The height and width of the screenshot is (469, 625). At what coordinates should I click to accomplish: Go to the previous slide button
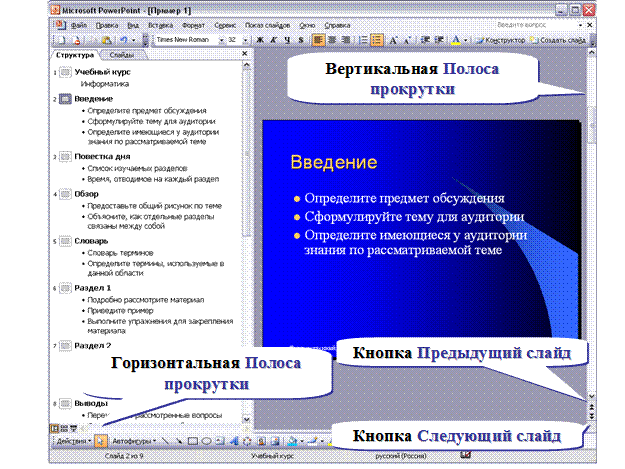click(x=592, y=407)
